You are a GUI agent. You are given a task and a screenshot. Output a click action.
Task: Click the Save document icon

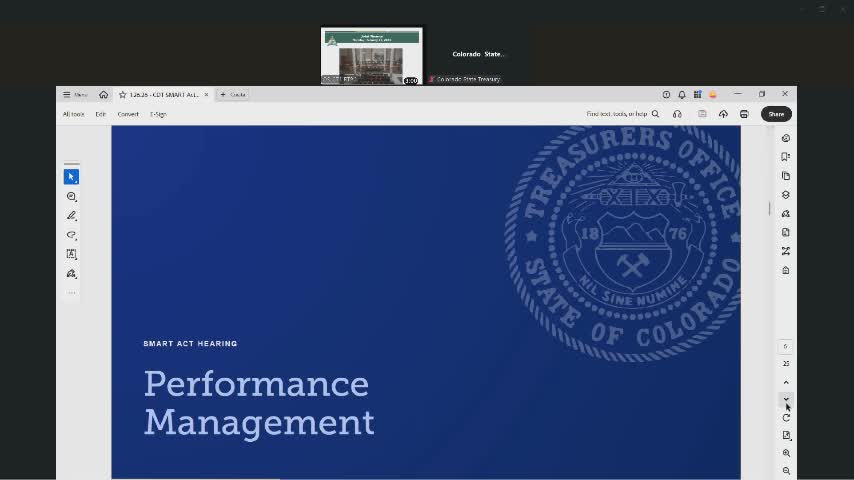coord(702,114)
